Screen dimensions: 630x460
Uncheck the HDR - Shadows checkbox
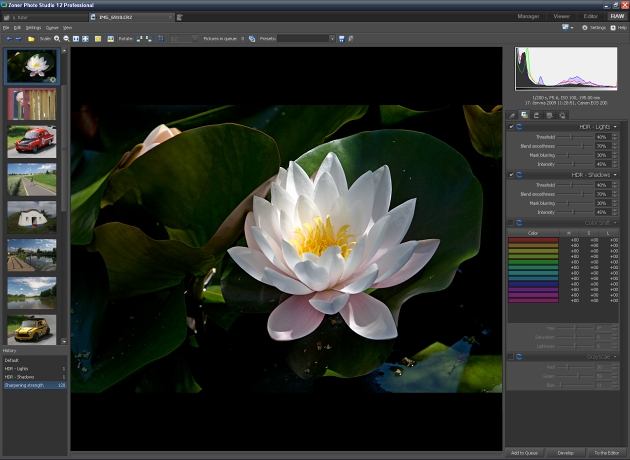pos(511,175)
